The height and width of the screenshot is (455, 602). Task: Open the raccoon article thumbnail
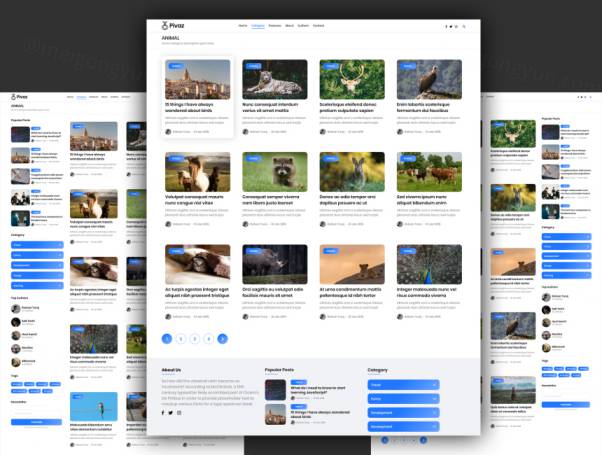pos(275,172)
